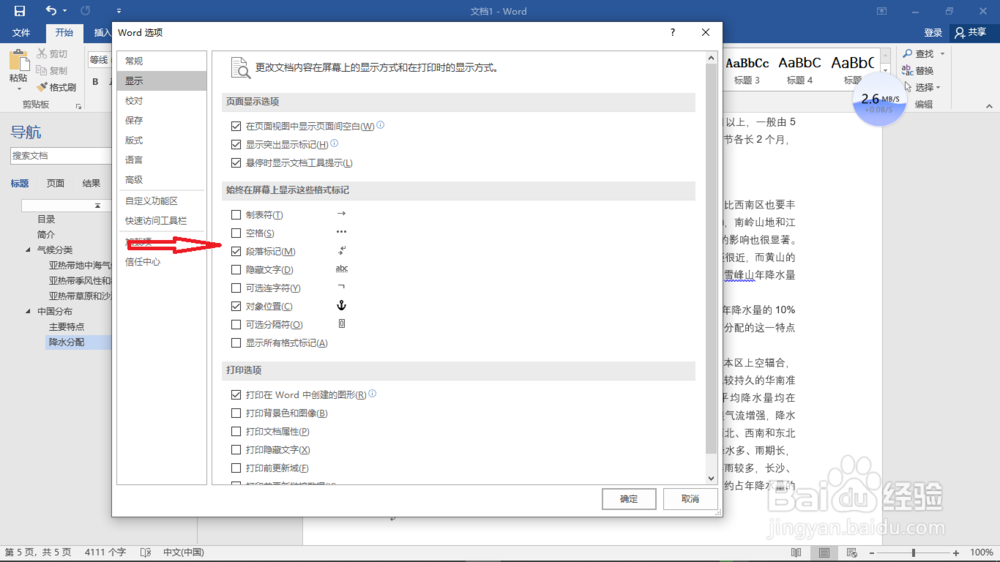Image resolution: width=1000 pixels, height=562 pixels.
Task: Select Trust Center (信任中心) category
Action: [x=161, y=262]
